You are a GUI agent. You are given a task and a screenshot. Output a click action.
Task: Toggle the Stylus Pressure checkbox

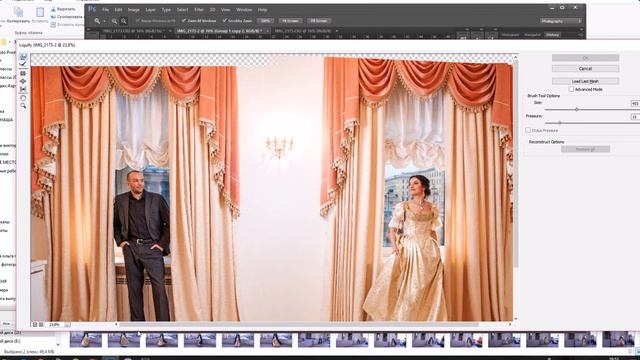coord(528,130)
